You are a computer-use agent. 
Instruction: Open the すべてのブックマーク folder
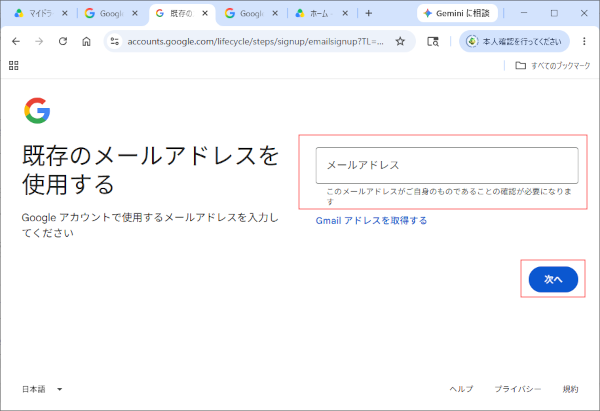553,65
